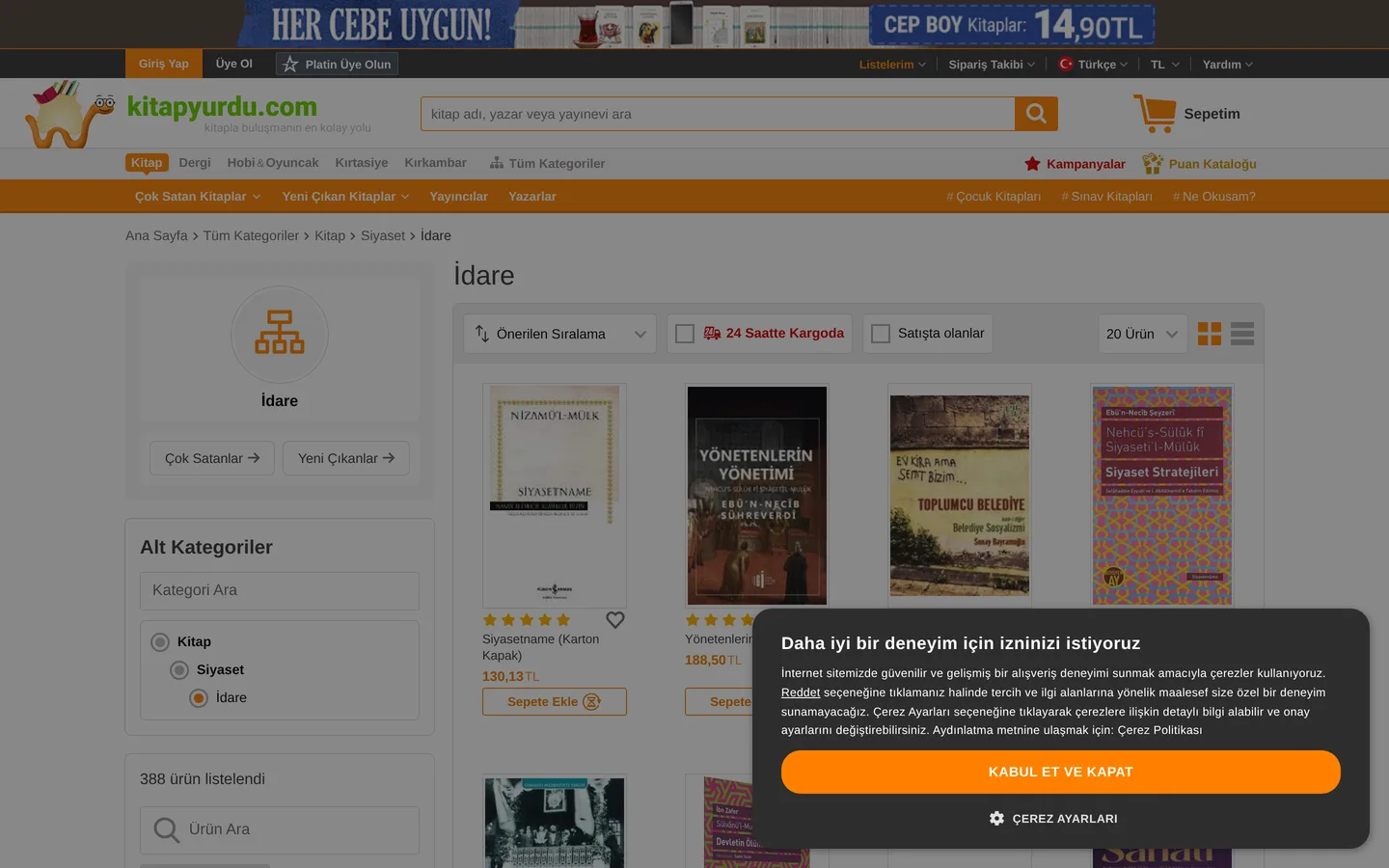The width and height of the screenshot is (1389, 868).
Task: Add Siyasetname to cart with Sepete Ekle
Action: pos(555,702)
